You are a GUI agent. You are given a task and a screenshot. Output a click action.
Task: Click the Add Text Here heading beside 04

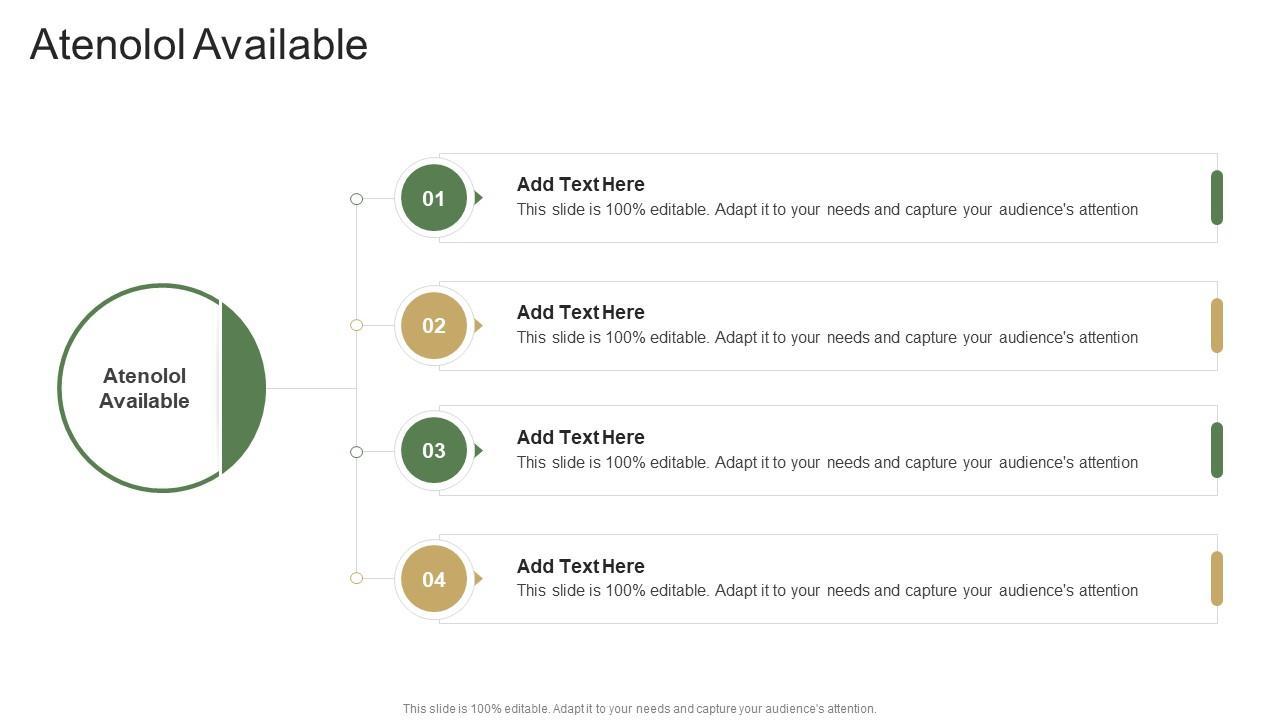point(580,566)
